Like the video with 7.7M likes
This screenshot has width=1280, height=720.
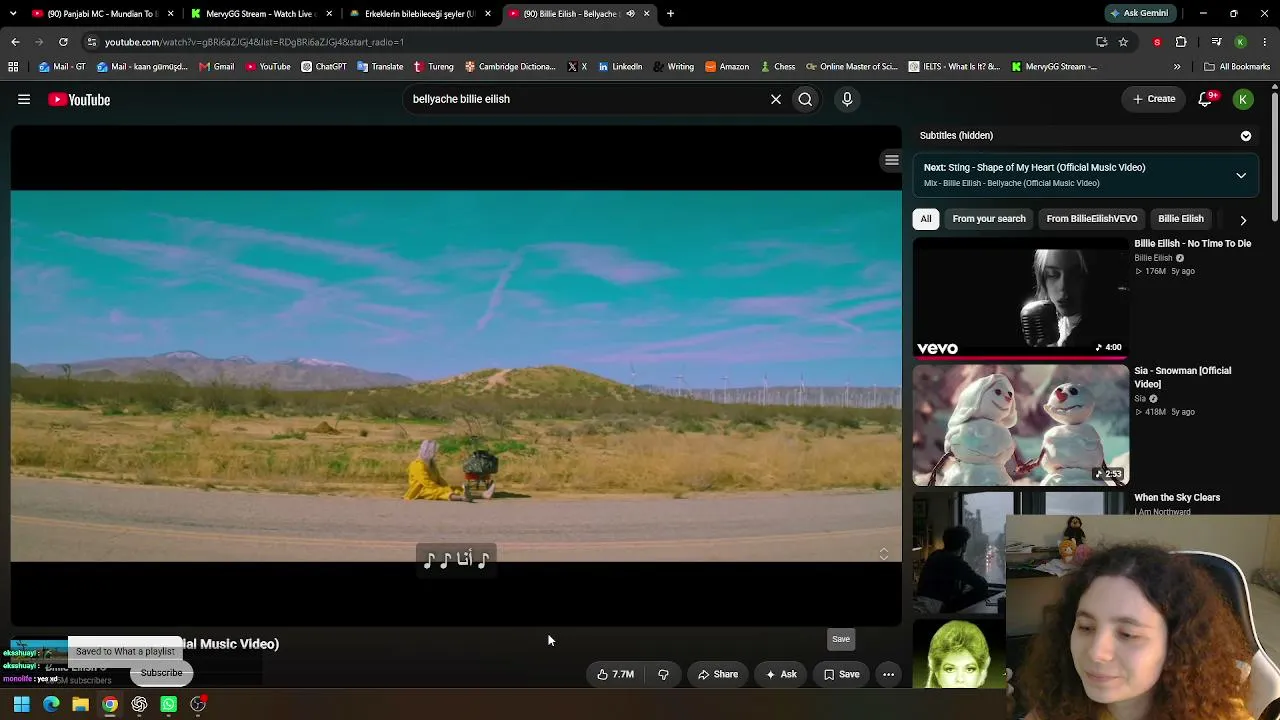click(x=616, y=674)
